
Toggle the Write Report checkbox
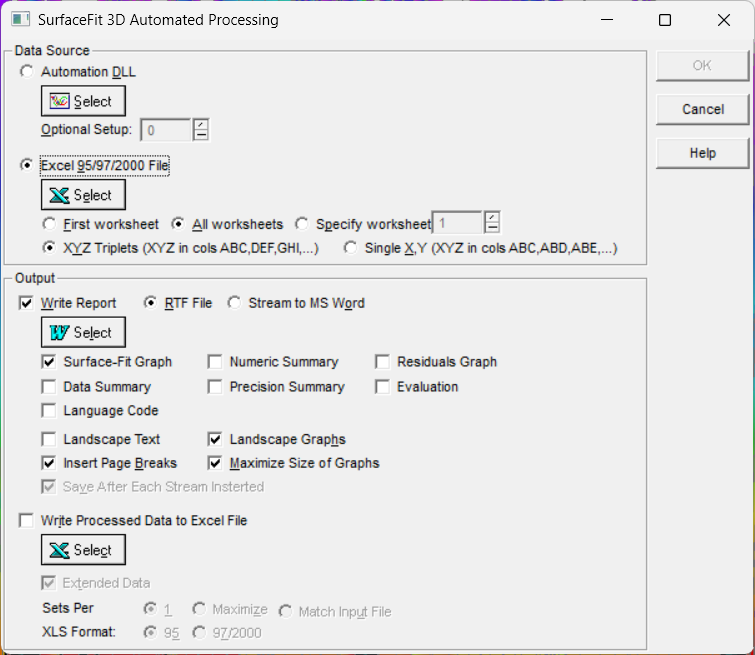point(26,303)
